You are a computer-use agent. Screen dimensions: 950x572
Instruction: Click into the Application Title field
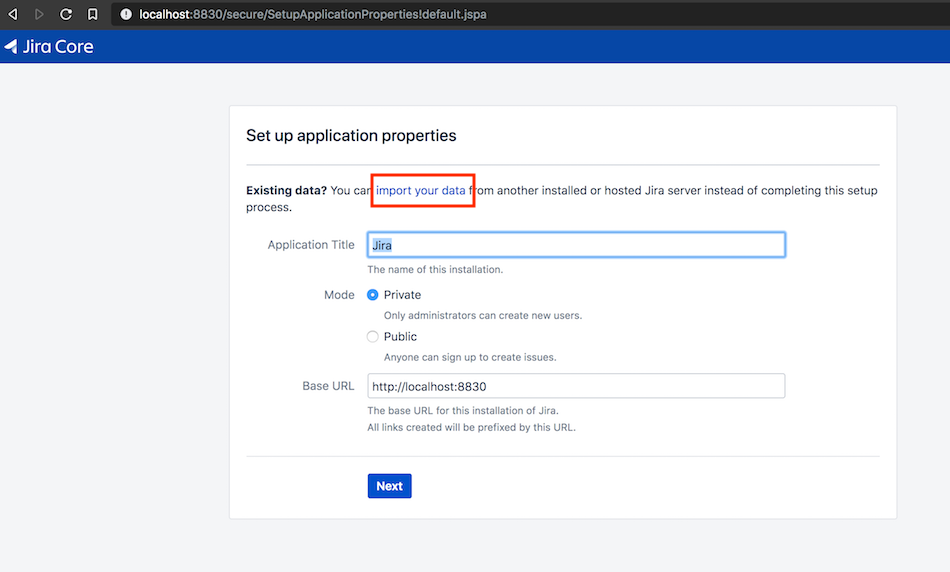(576, 245)
